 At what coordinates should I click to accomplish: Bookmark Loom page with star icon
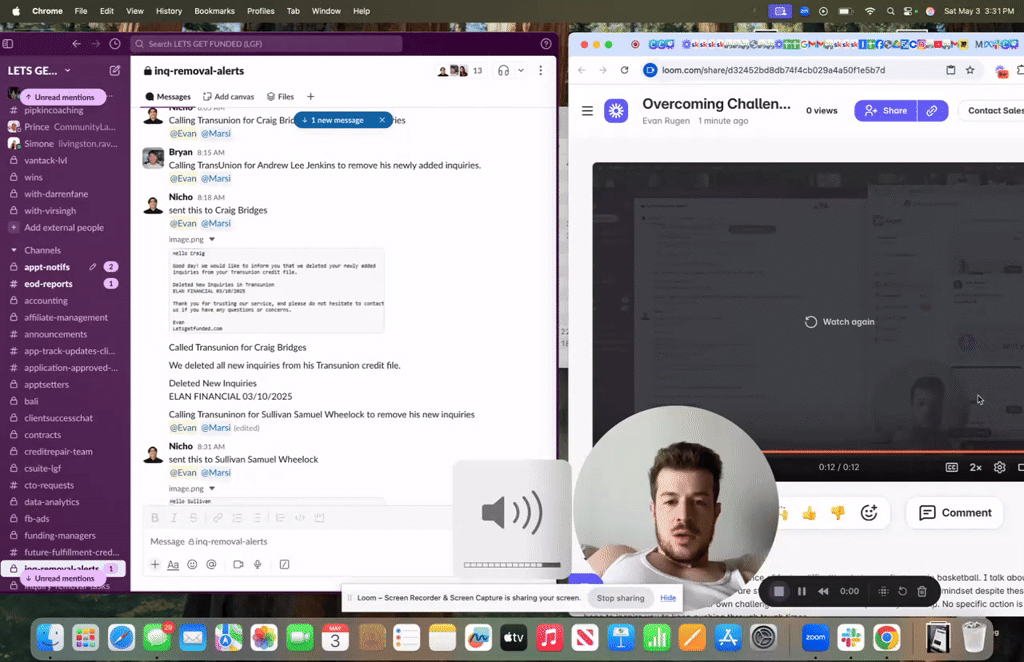[x=970, y=71]
